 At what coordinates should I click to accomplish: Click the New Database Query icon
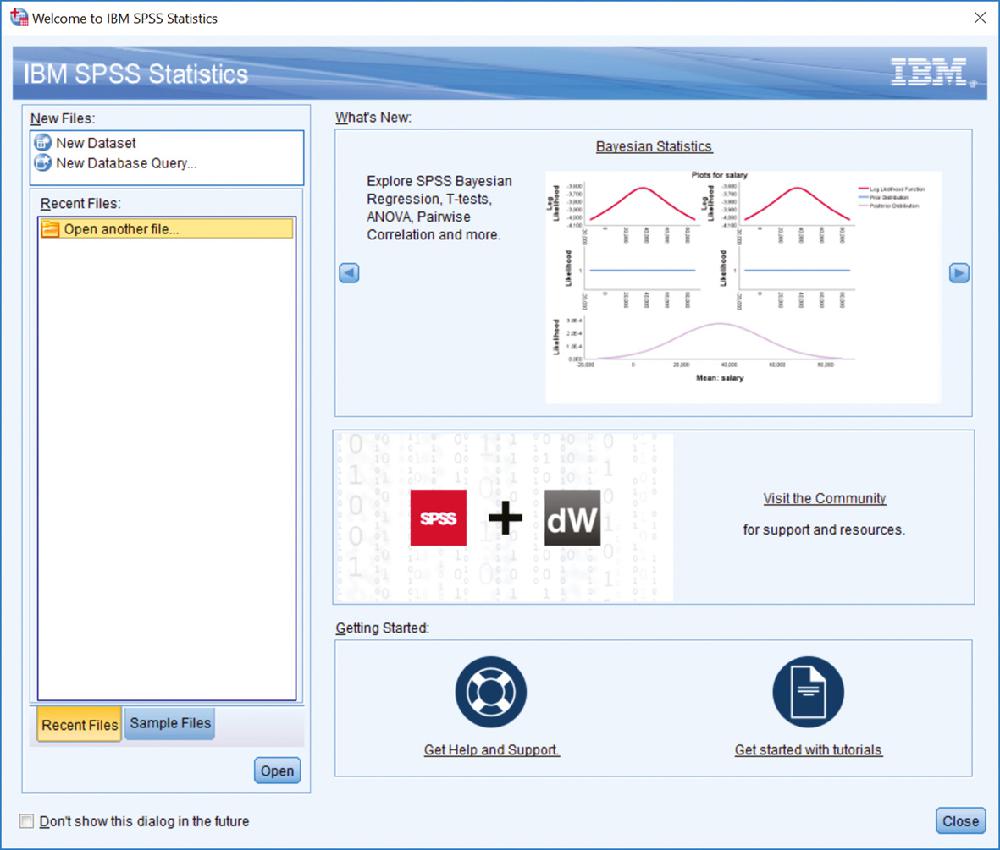[x=43, y=163]
